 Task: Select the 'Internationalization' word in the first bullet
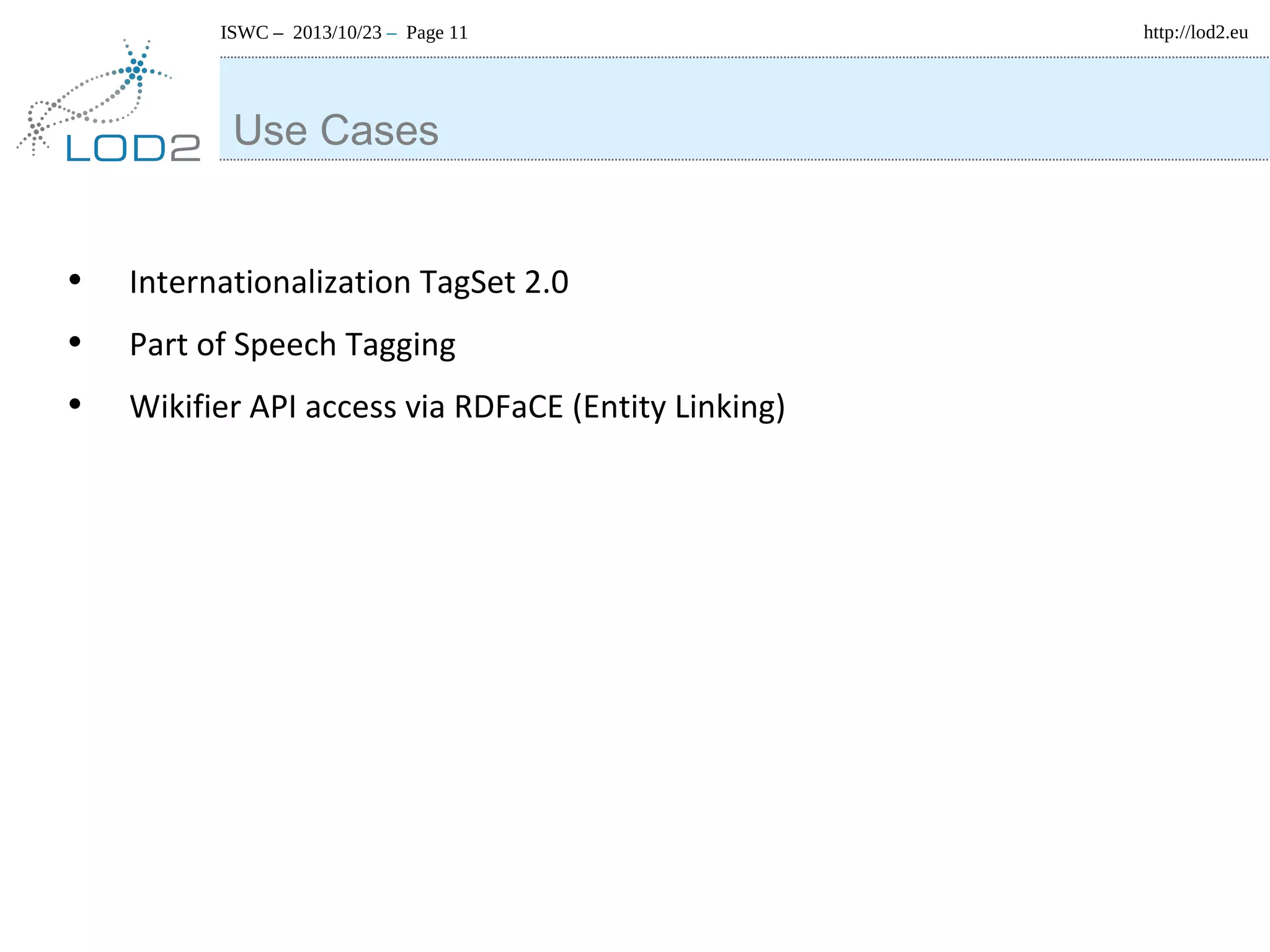click(x=270, y=282)
